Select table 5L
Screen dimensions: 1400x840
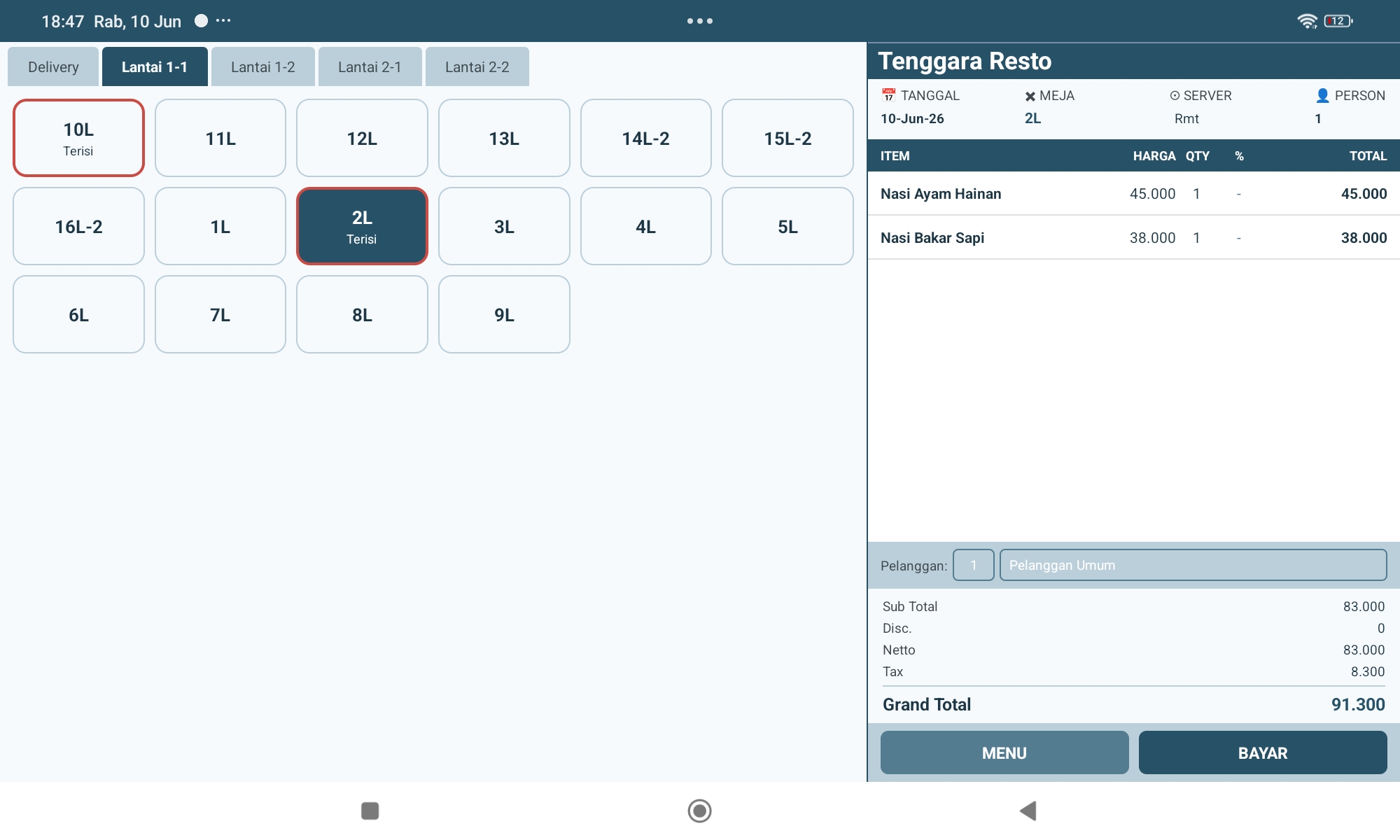tap(787, 226)
